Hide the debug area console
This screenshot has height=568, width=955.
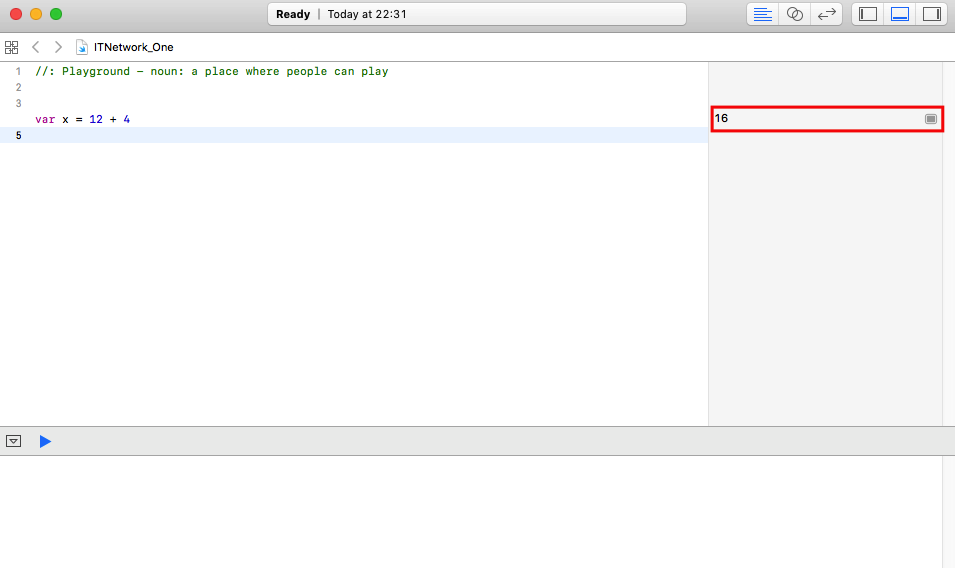point(13,441)
